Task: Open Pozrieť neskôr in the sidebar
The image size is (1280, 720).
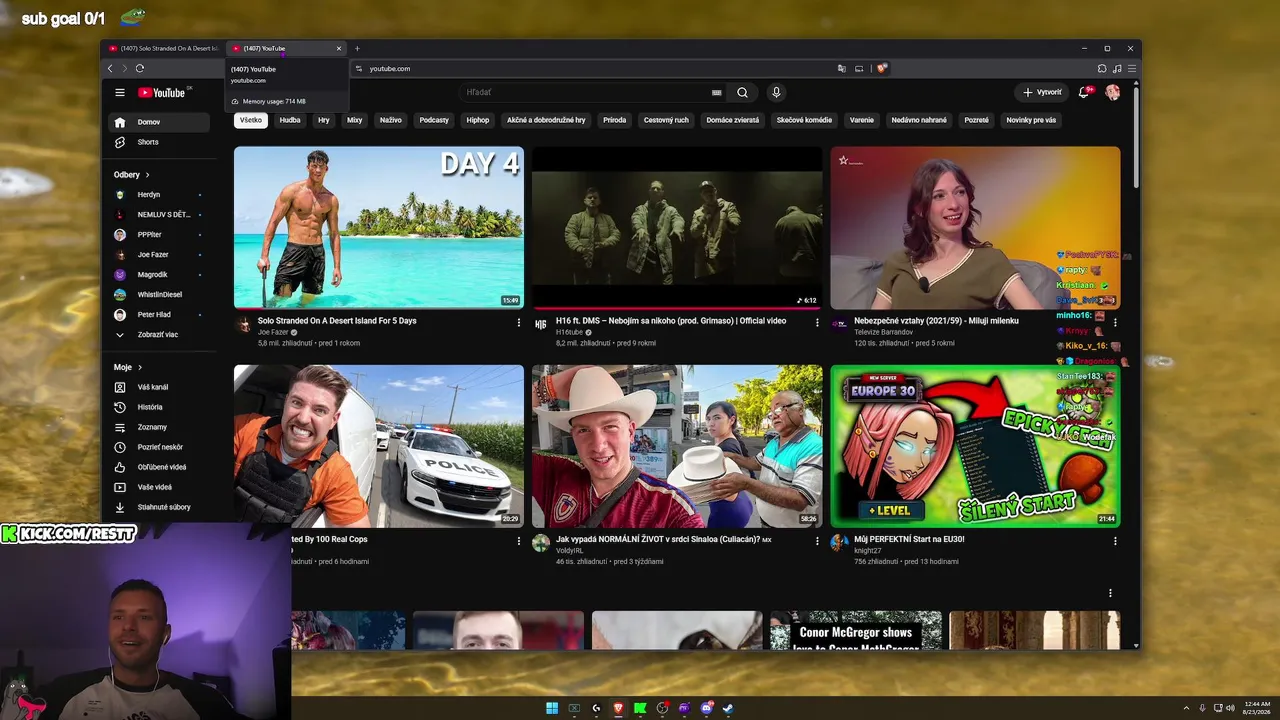Action: tap(159, 447)
